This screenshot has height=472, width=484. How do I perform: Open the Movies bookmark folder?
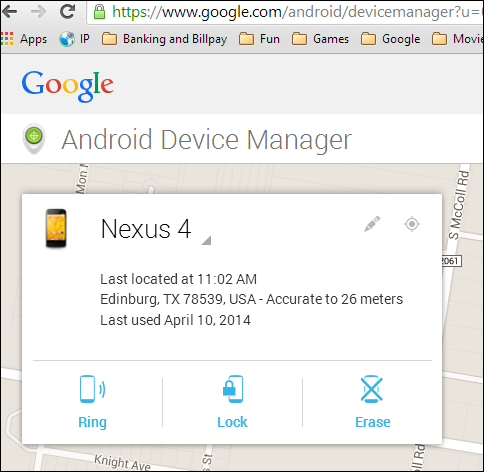tap(457, 39)
